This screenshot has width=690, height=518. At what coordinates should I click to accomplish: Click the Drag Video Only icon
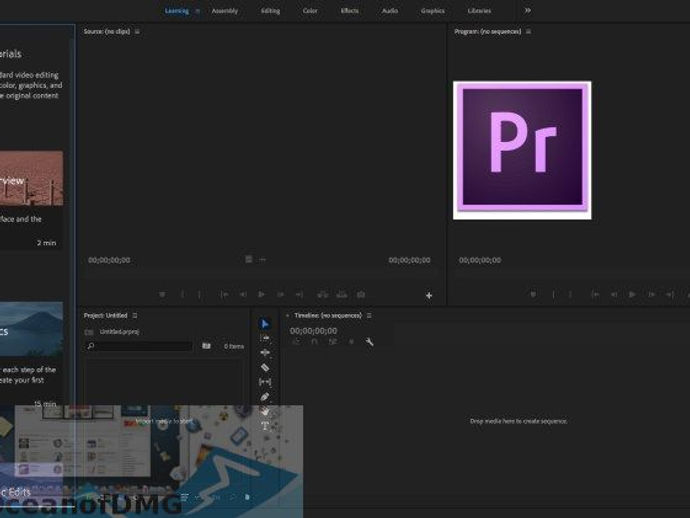pyautogui.click(x=249, y=259)
